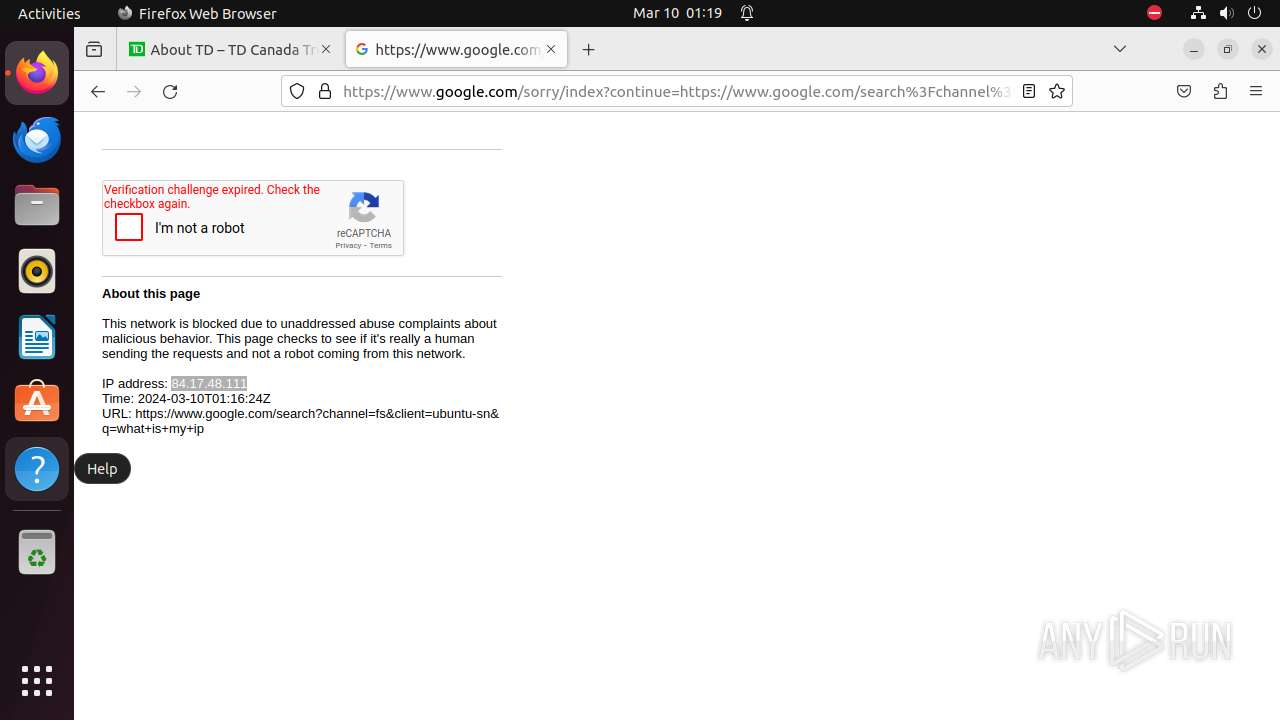
Task: Toggle reader view icon
Action: click(1028, 91)
